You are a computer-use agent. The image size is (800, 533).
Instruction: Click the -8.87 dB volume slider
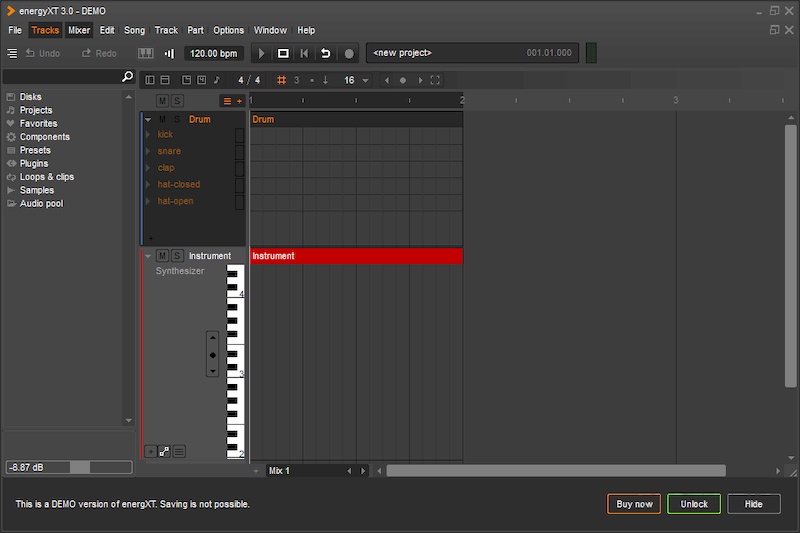(68, 467)
